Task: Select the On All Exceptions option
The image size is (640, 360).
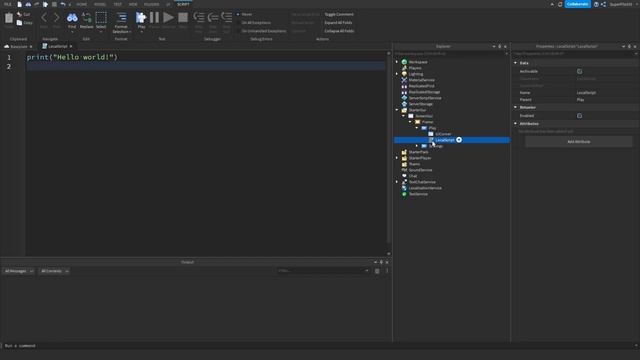Action: click(253, 23)
